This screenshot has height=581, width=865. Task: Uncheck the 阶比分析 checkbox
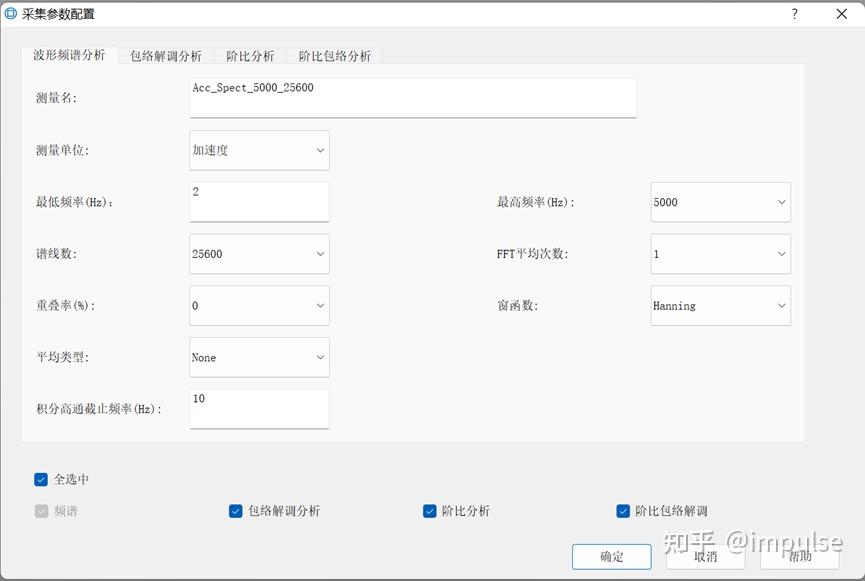[x=429, y=511]
